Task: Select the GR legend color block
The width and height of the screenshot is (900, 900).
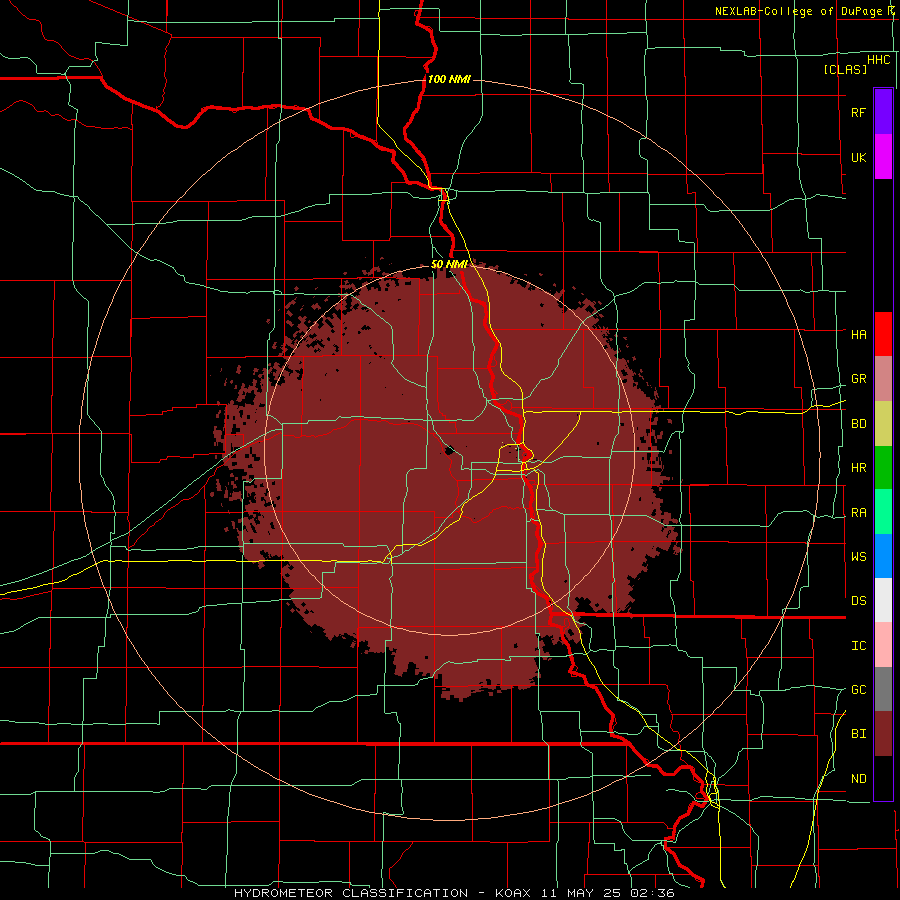Action: pyautogui.click(x=883, y=378)
